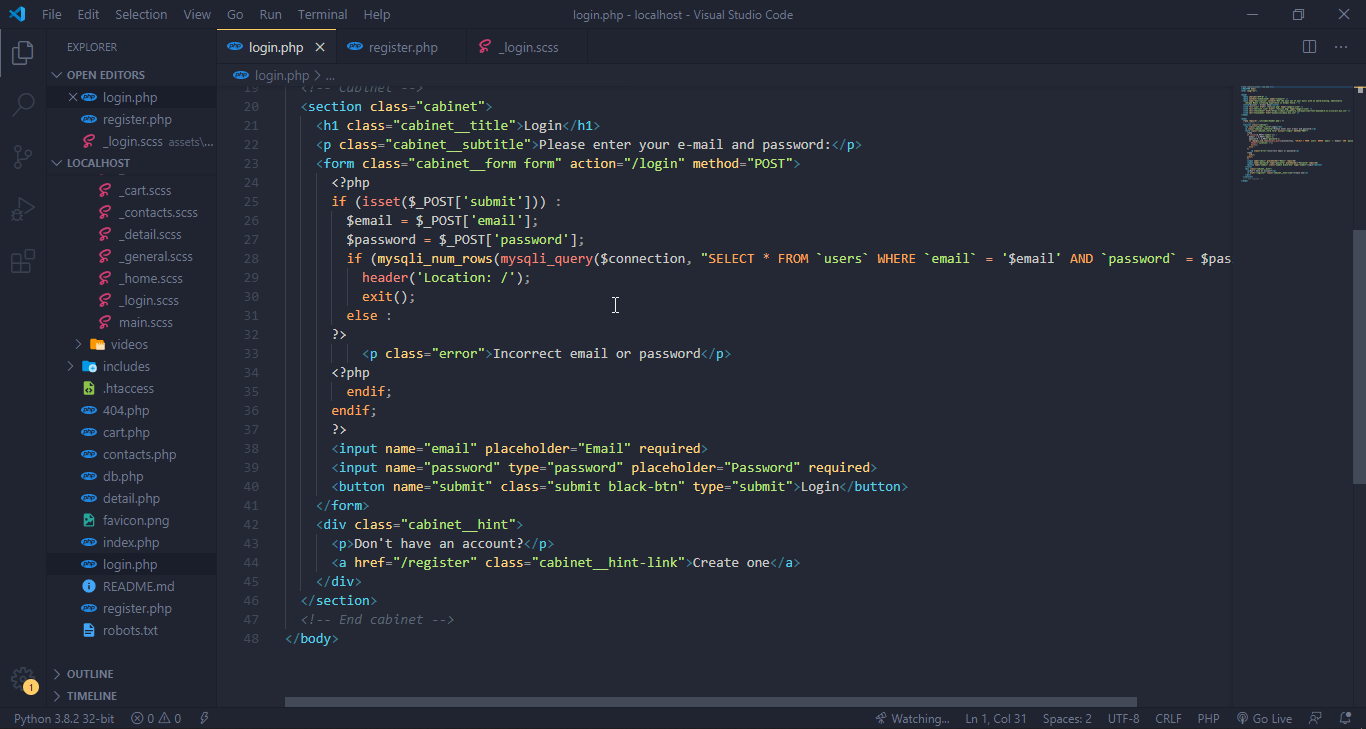Expand the includes folder
This screenshot has width=1366, height=729.
tap(131, 366)
